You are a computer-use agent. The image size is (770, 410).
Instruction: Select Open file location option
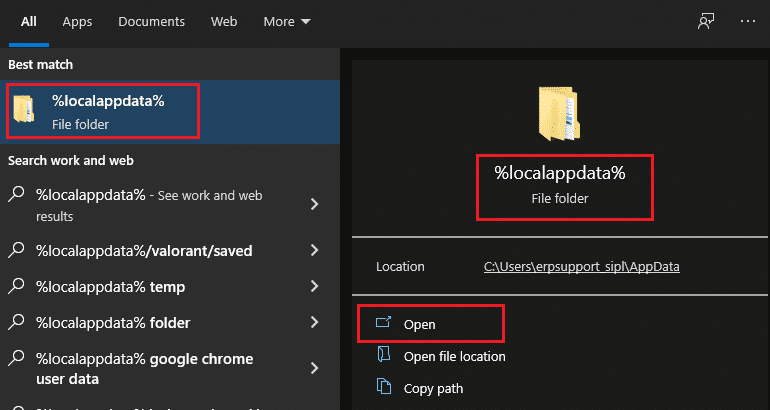click(454, 356)
